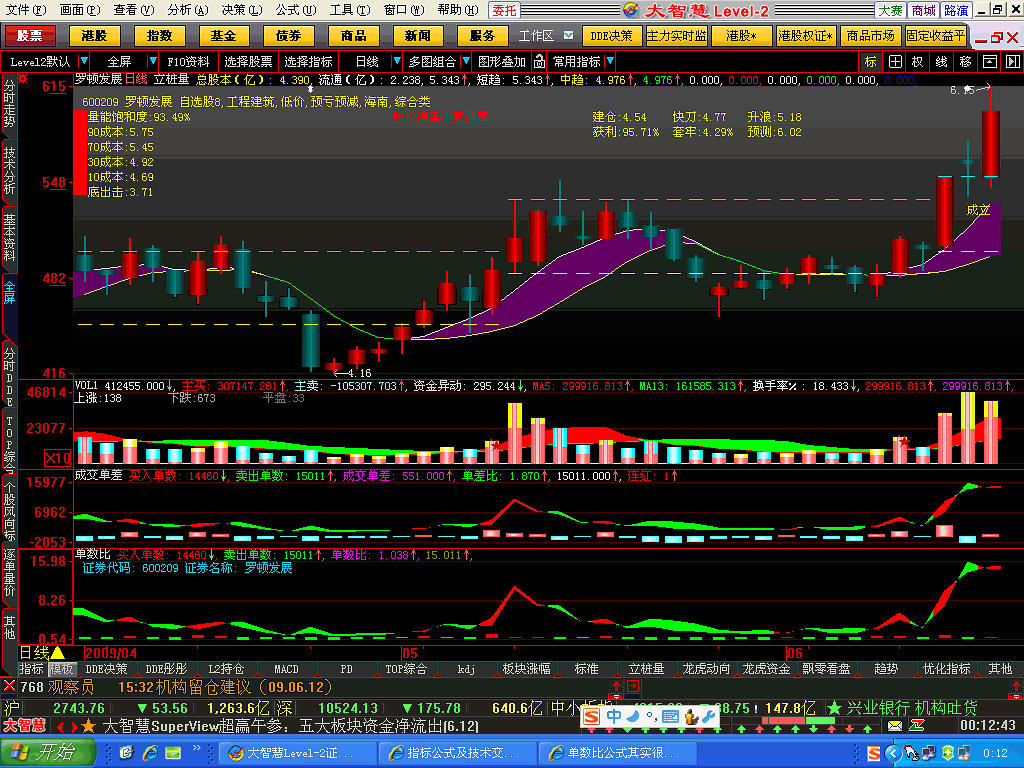Click the Internet Explorer quick launch icon
Viewport: 1024px width, 768px height.
[150, 753]
